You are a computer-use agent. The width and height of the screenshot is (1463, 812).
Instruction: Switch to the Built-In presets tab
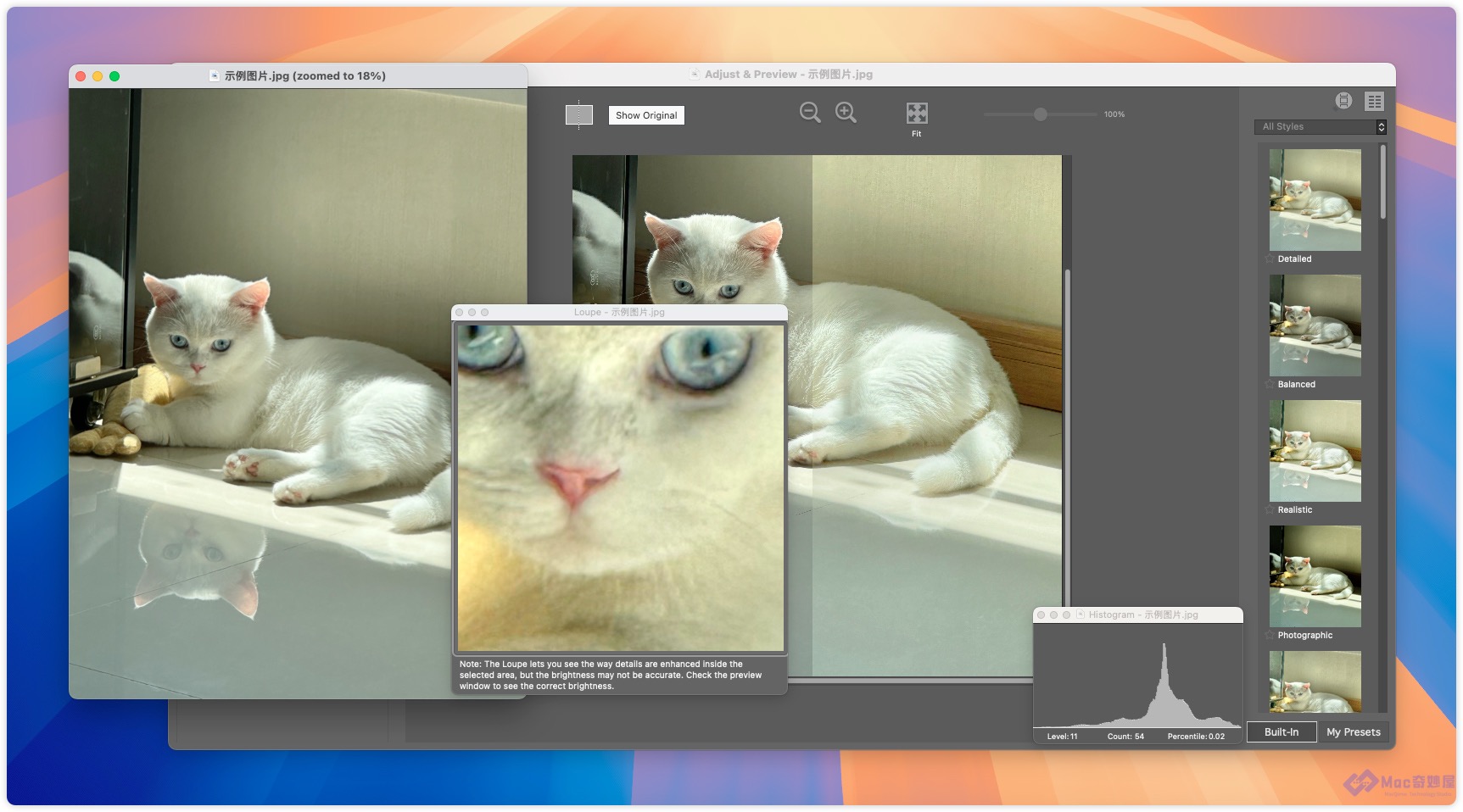[x=1282, y=731]
